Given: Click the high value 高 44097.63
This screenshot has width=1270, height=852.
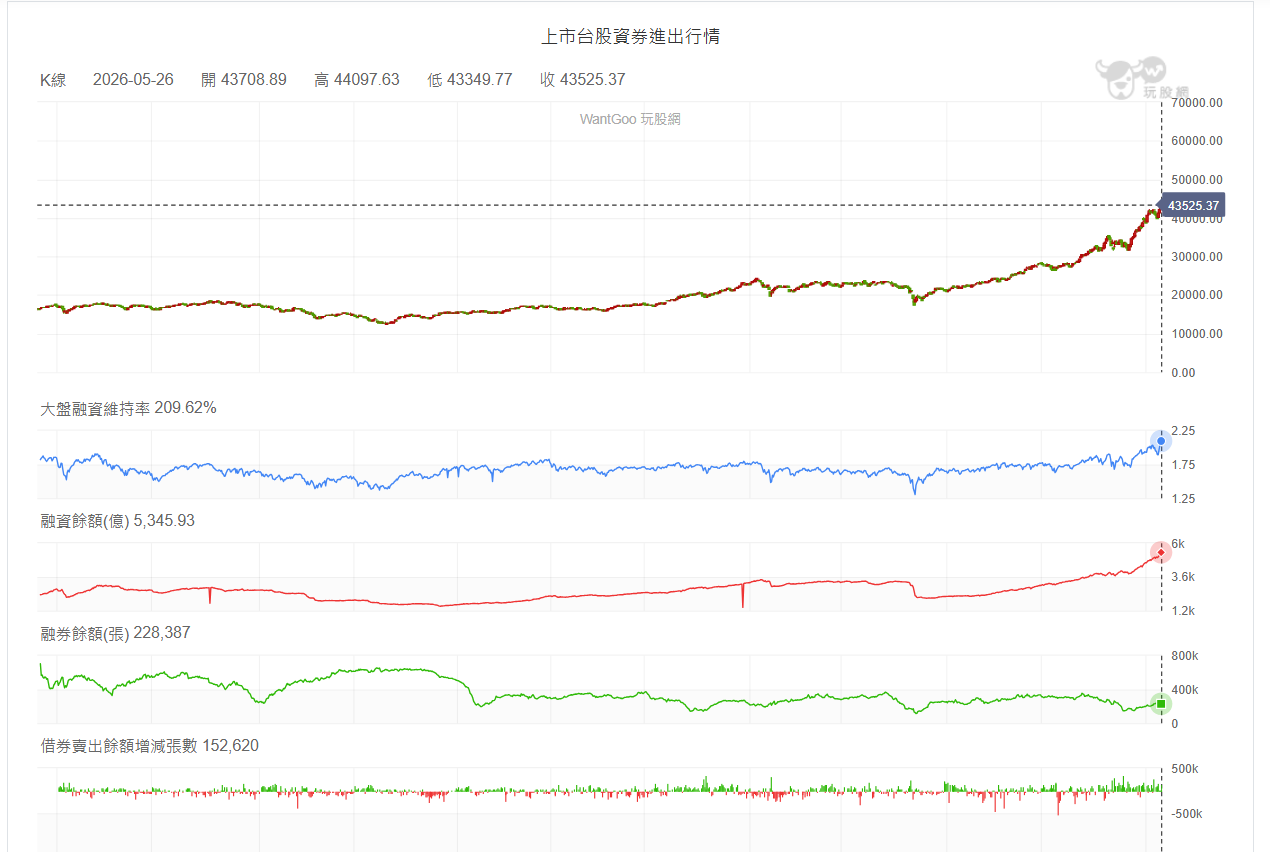Looking at the screenshot, I should point(357,80).
